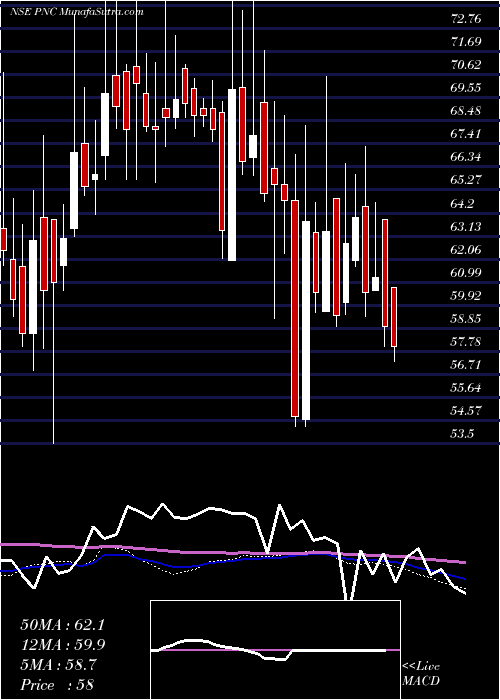Select the 58.85 axis label
This screenshot has height=700, width=500.
466,318
